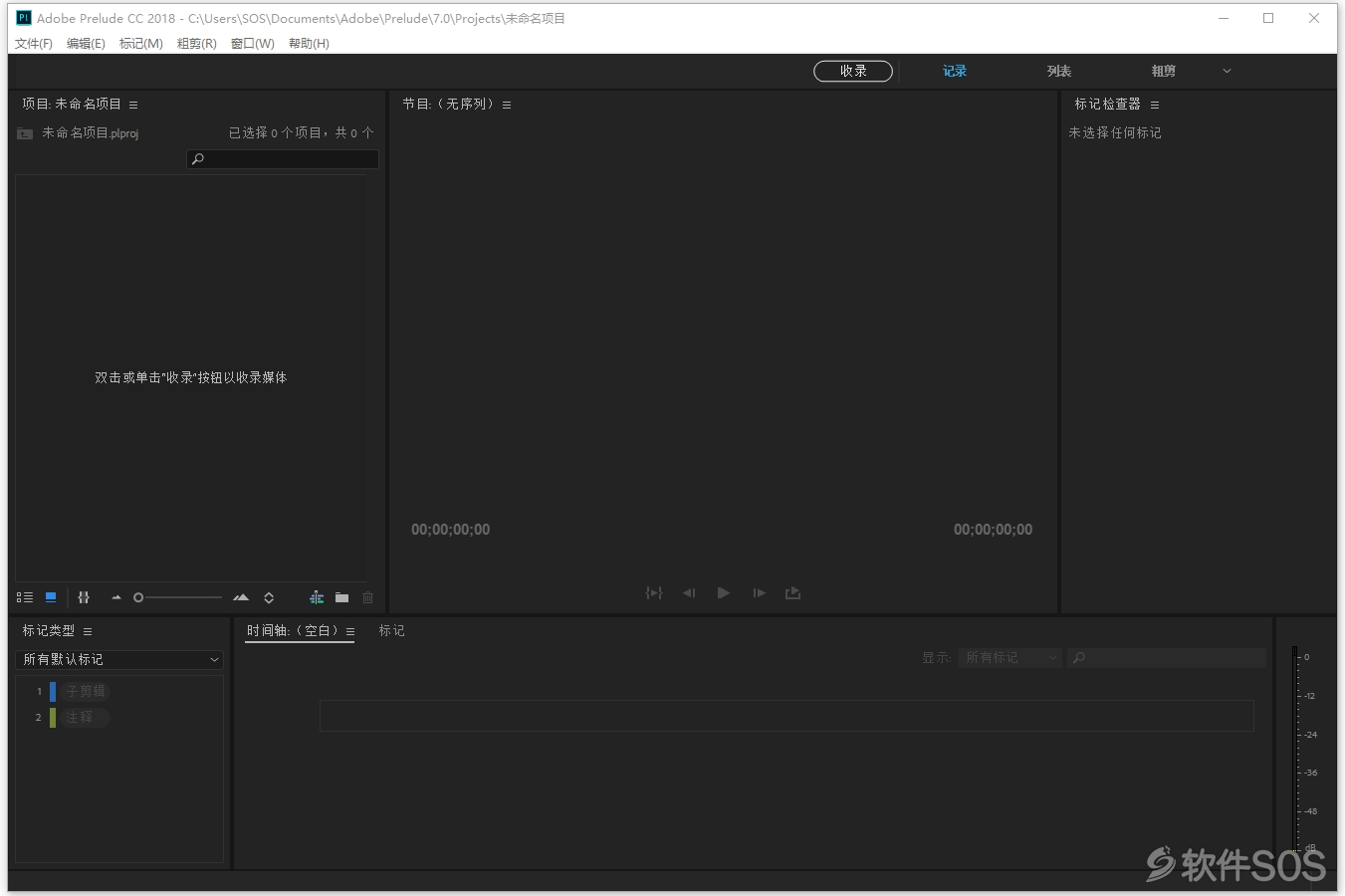Open the sort order up-down arrows icon

tap(269, 597)
